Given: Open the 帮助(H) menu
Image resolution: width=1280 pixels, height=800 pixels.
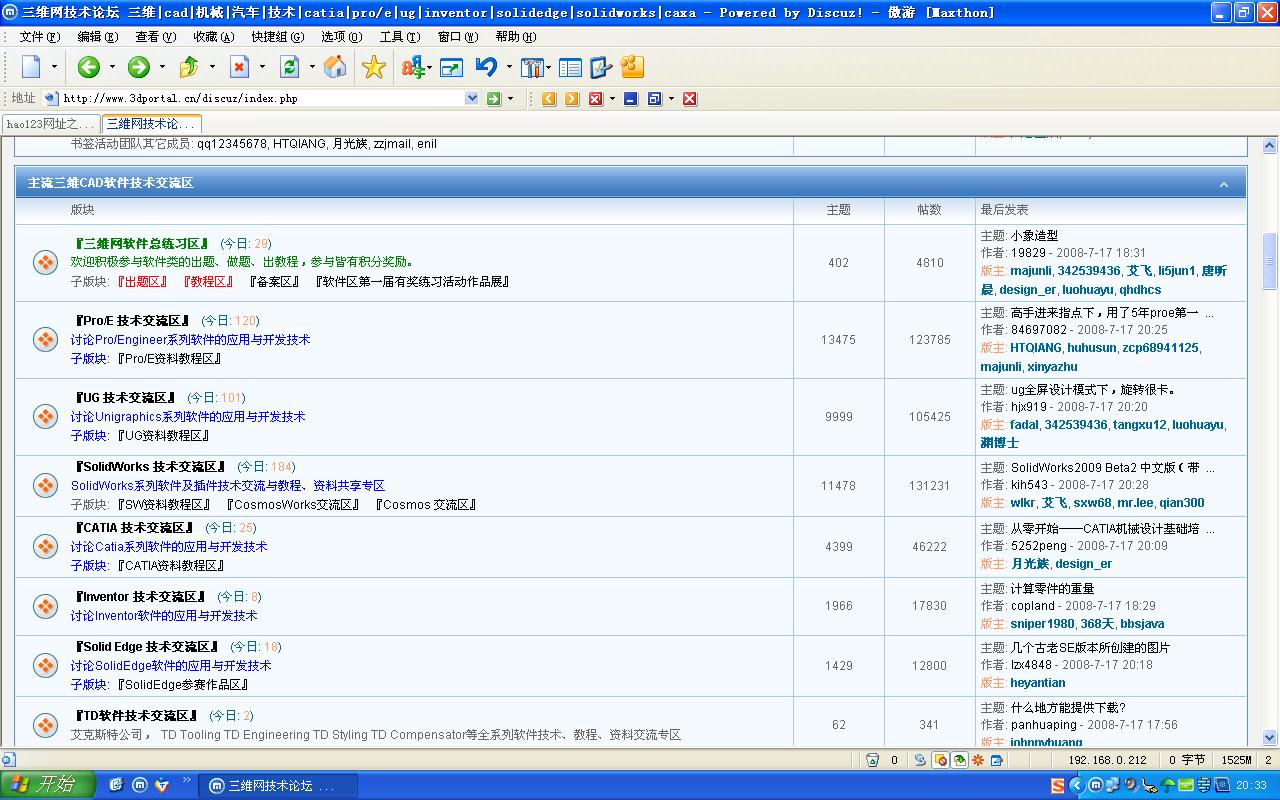Looking at the screenshot, I should (x=516, y=37).
